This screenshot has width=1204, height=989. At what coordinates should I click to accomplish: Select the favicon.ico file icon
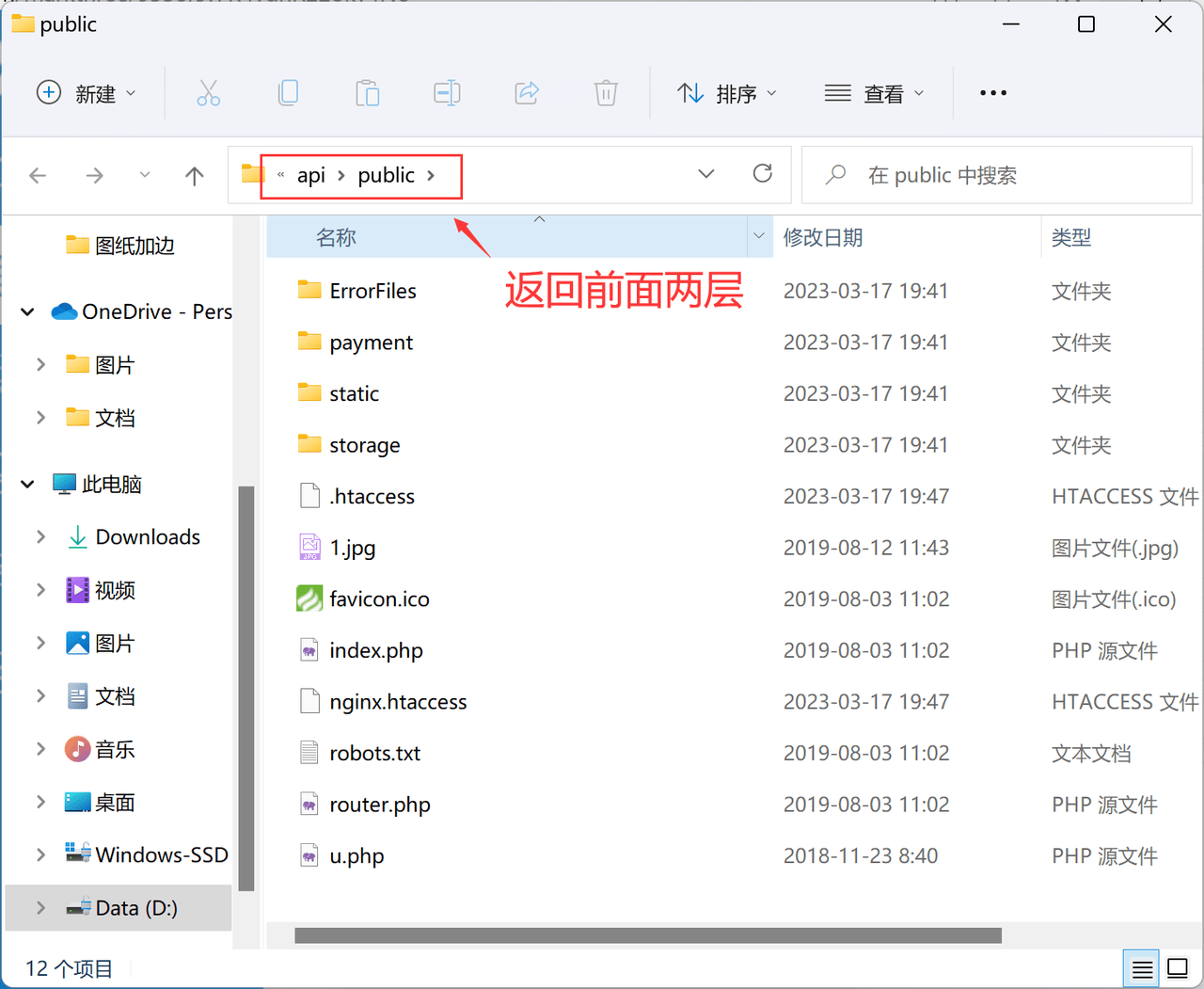[x=309, y=598]
